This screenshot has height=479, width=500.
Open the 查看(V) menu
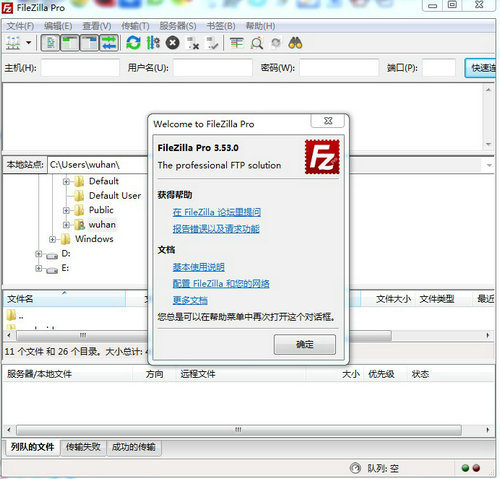tap(97, 26)
